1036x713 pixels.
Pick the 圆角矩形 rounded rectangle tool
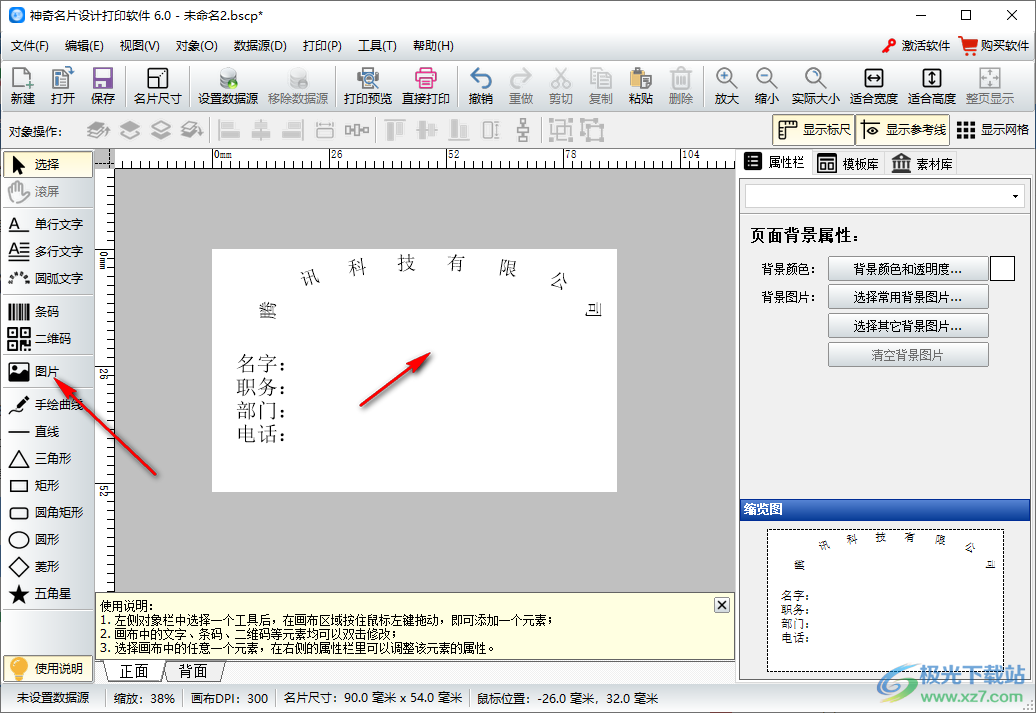[48, 513]
